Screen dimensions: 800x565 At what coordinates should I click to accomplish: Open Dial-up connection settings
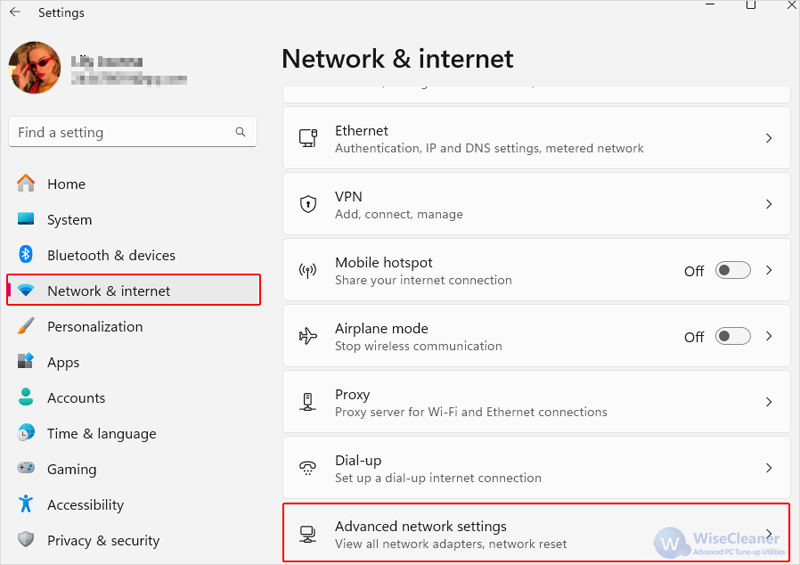point(536,468)
